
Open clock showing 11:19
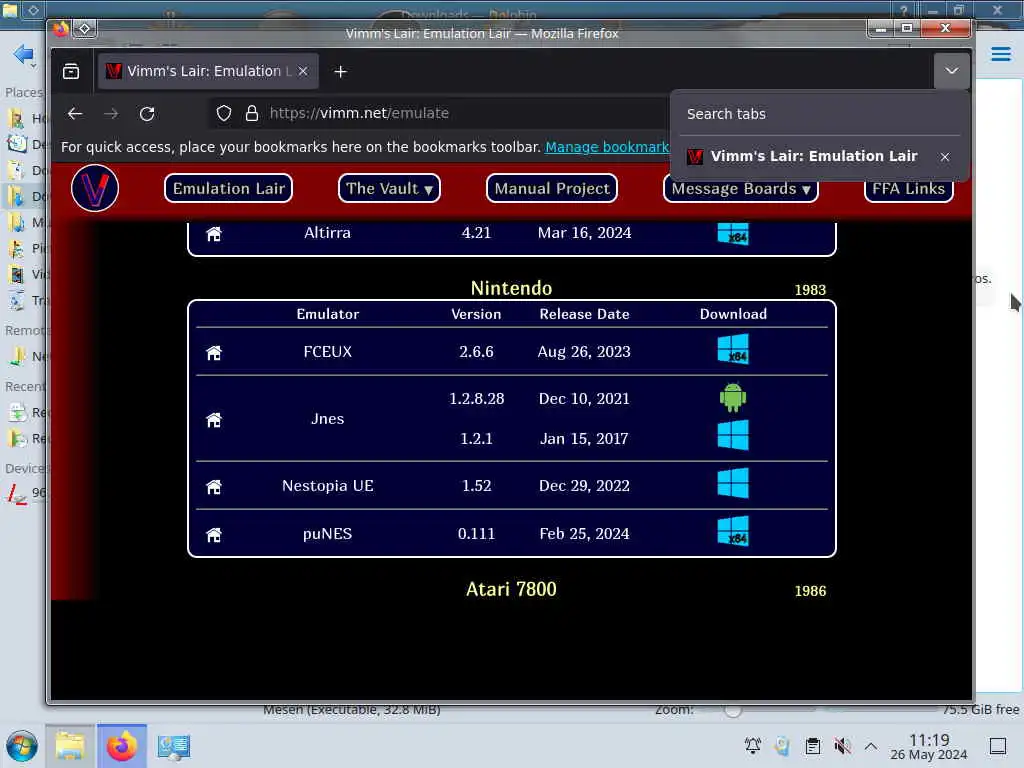click(929, 746)
